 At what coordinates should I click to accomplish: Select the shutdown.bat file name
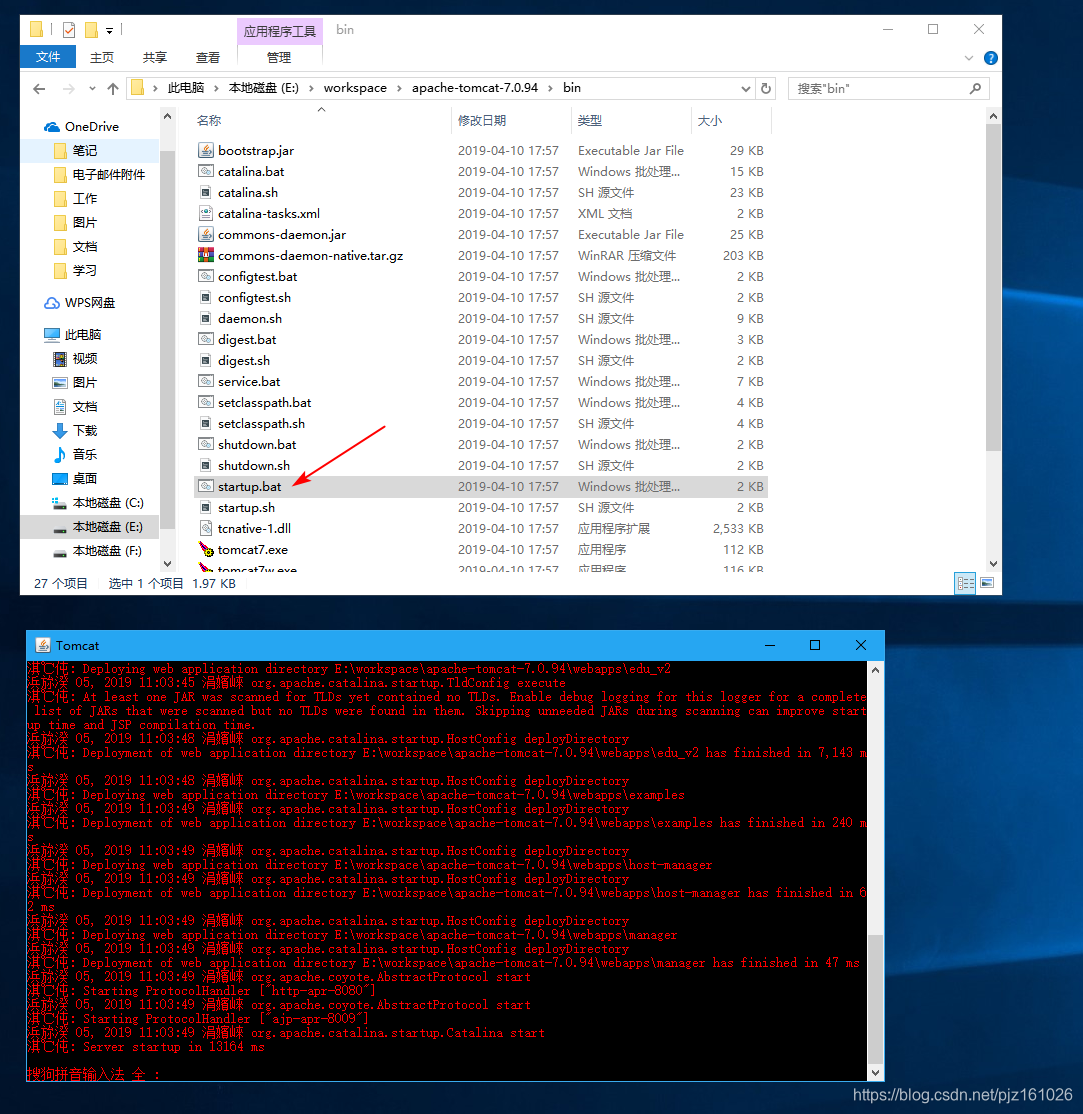257,445
